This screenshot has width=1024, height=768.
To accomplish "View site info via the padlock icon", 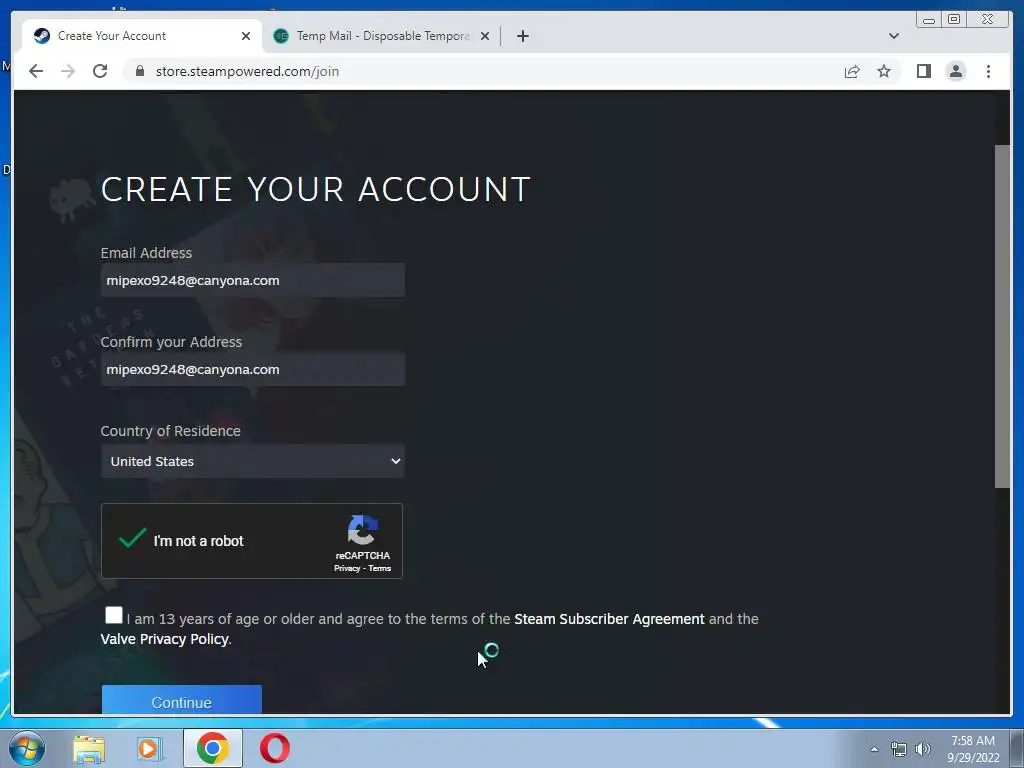I will [139, 71].
